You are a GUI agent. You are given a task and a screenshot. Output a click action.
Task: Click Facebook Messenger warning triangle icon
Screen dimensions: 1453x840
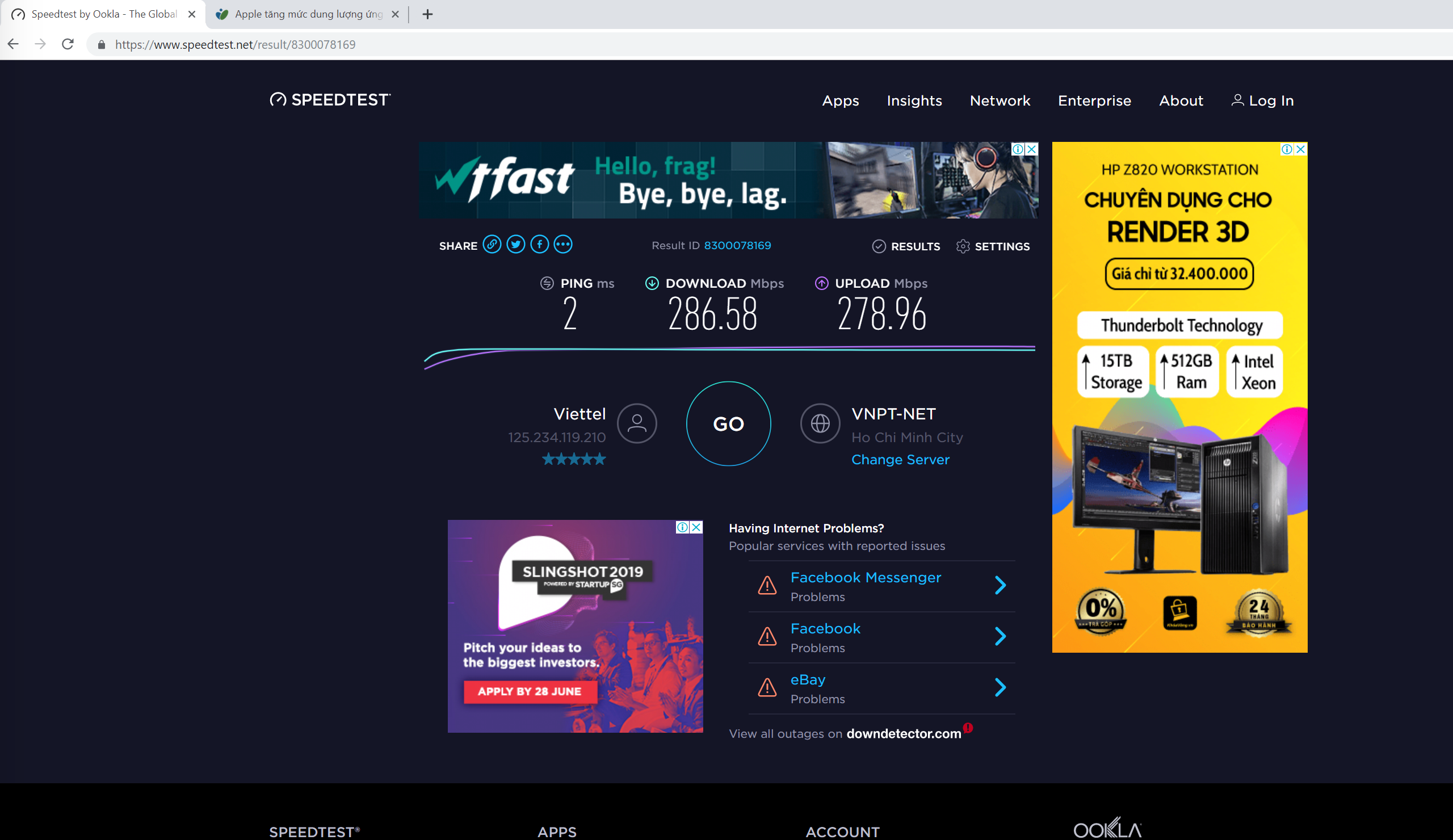pyautogui.click(x=767, y=585)
